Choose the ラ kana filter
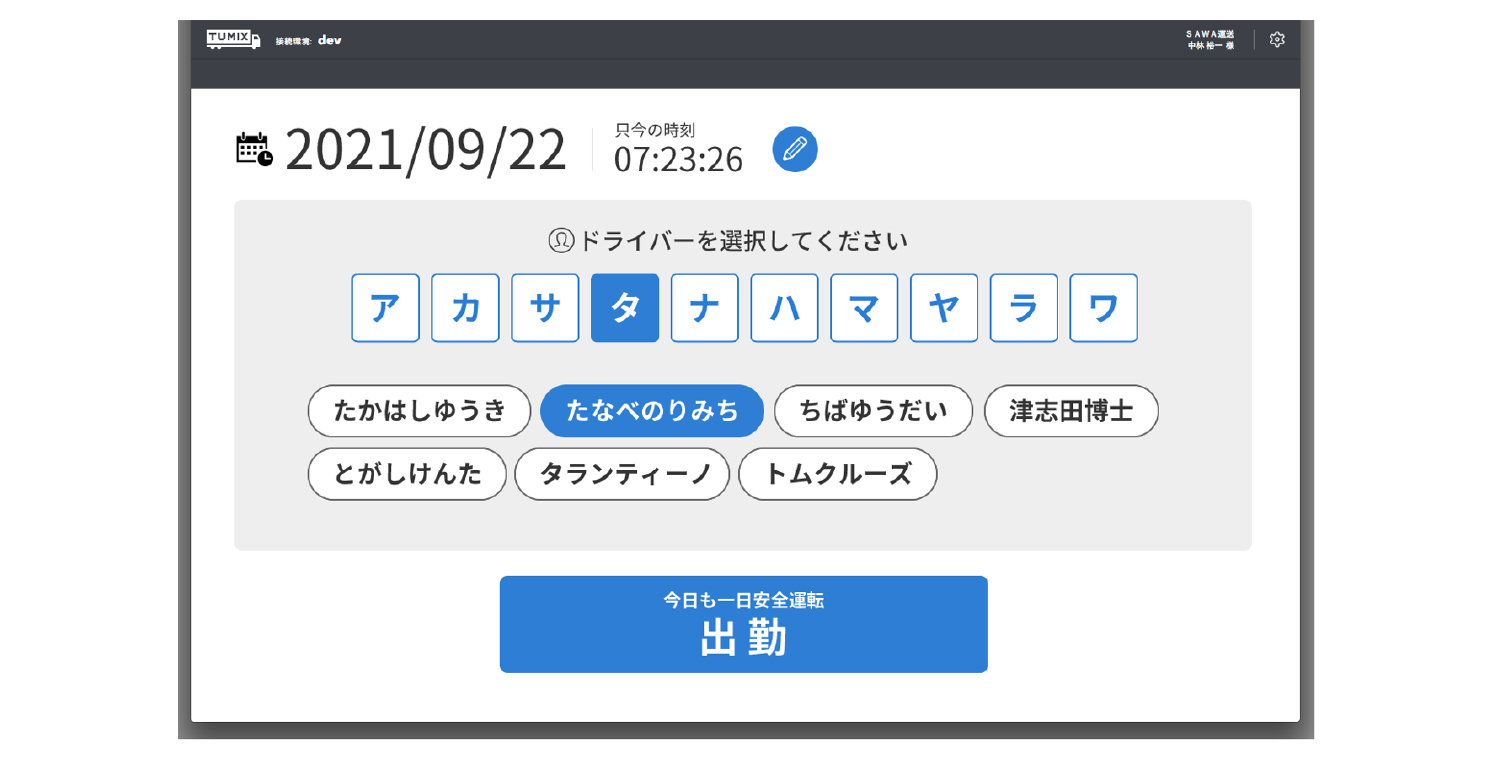 point(1024,308)
